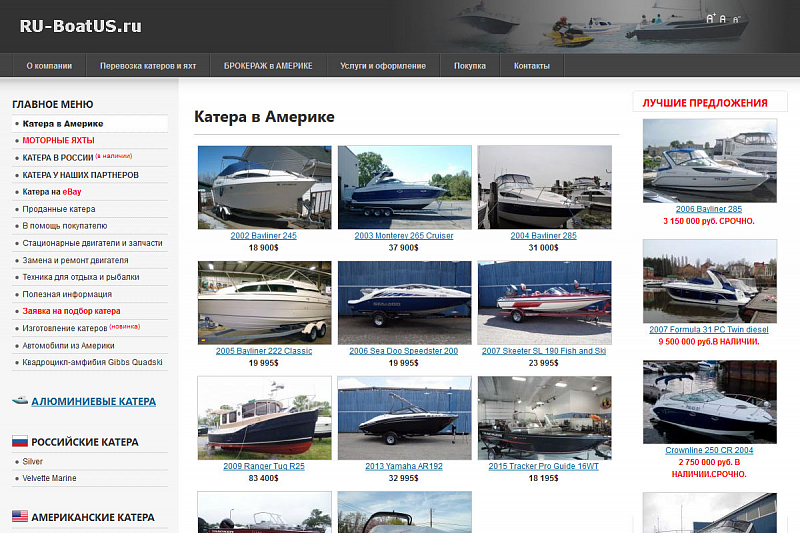Open БРОКЕРАЖ в АМЕРИКЕ menu
800x533 pixels.
tap(268, 66)
